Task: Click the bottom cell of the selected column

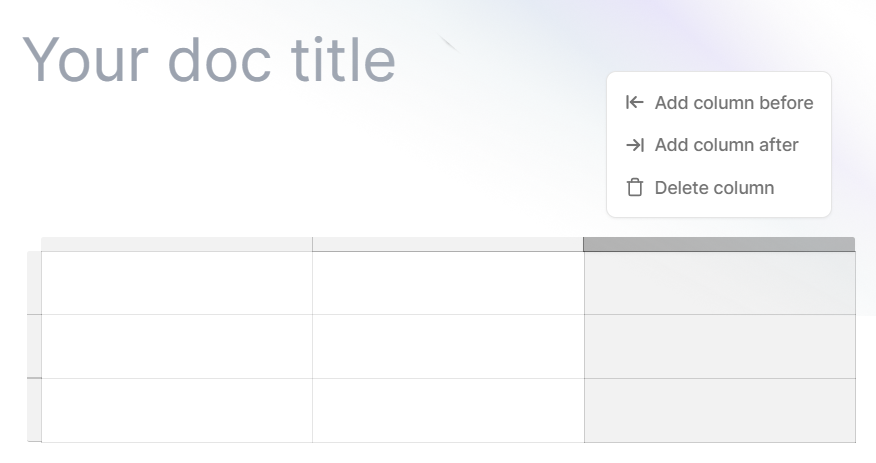Action: click(x=719, y=410)
